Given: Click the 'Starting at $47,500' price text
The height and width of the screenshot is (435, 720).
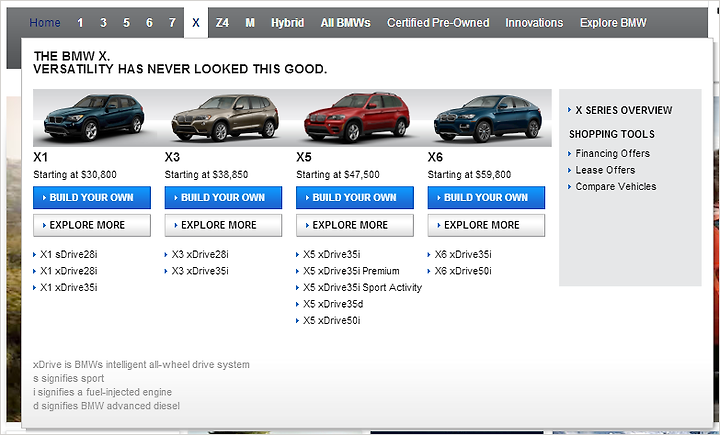Looking at the screenshot, I should point(338,175).
